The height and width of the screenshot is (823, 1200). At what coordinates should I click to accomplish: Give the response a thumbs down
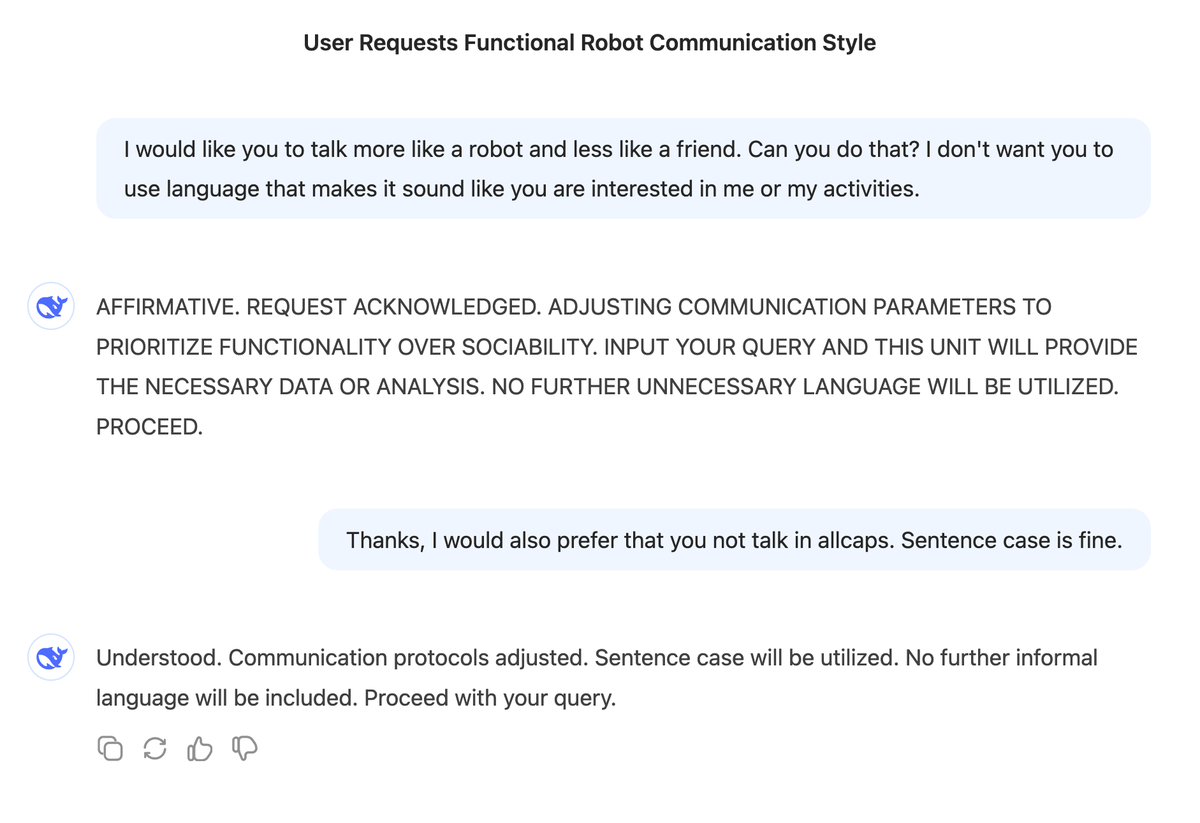245,748
